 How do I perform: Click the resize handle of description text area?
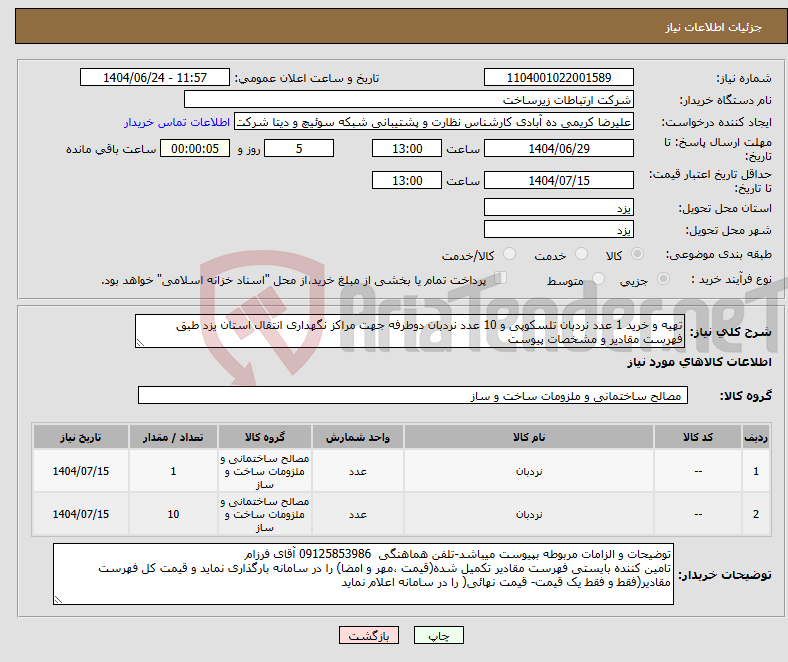click(x=140, y=343)
